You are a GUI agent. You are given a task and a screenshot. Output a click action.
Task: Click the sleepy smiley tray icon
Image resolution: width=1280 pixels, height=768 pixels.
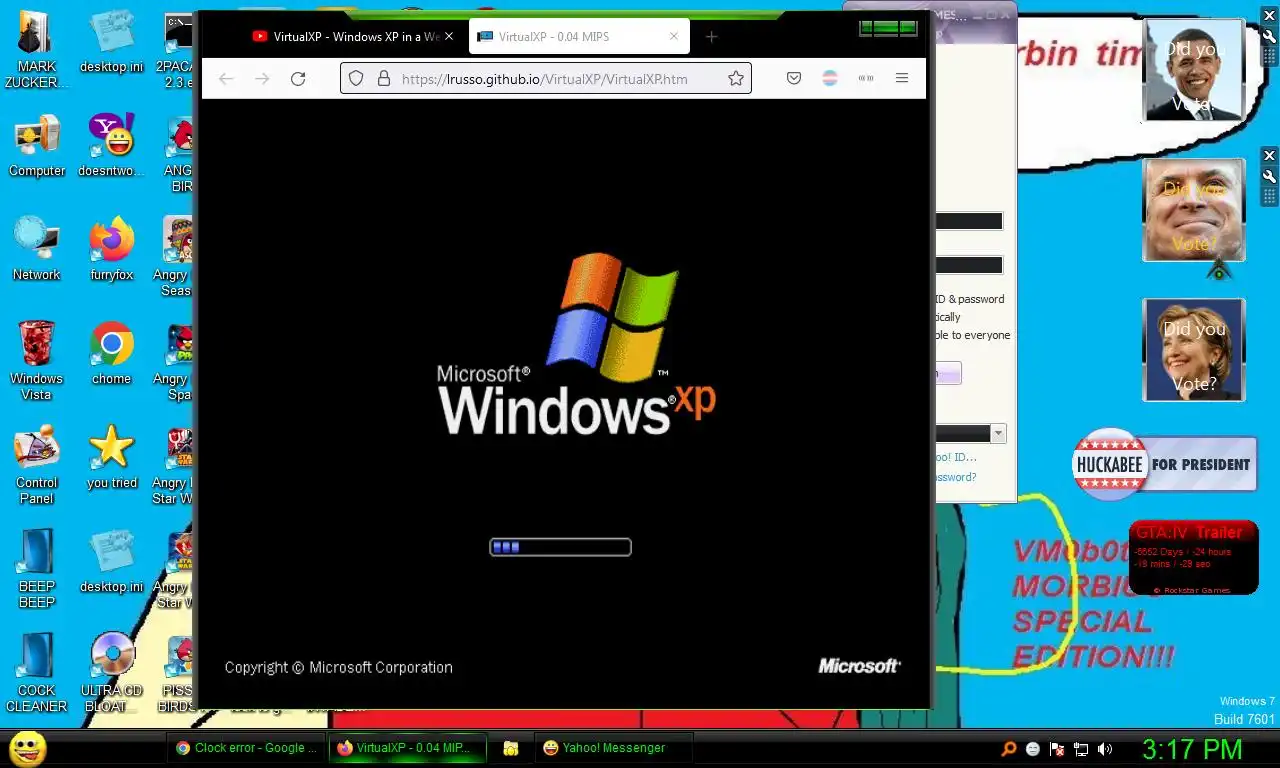pyautogui.click(x=1033, y=749)
